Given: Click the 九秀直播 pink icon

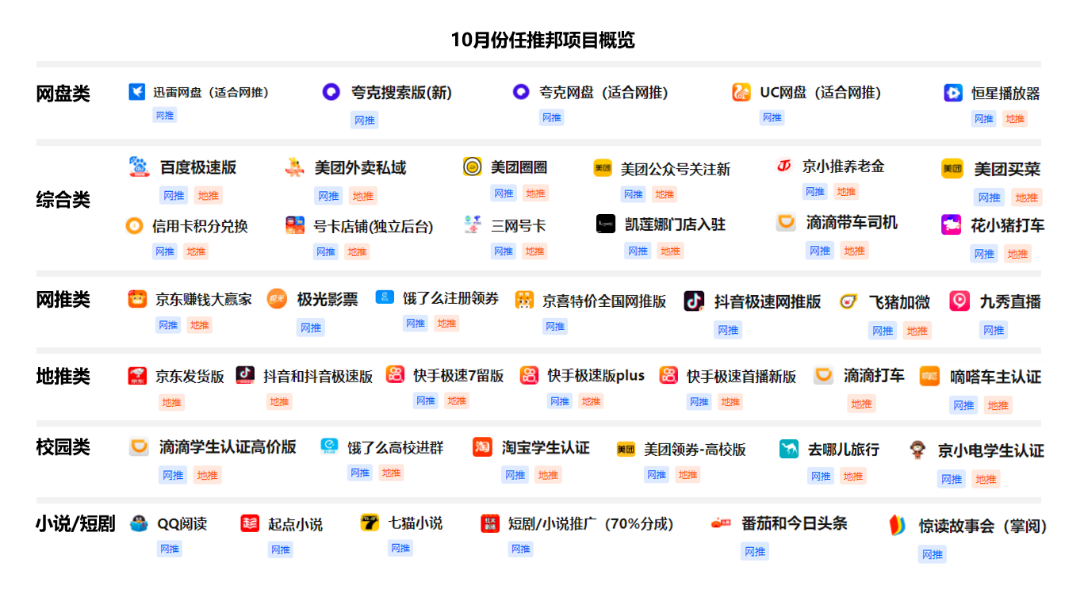Looking at the screenshot, I should point(959,301).
